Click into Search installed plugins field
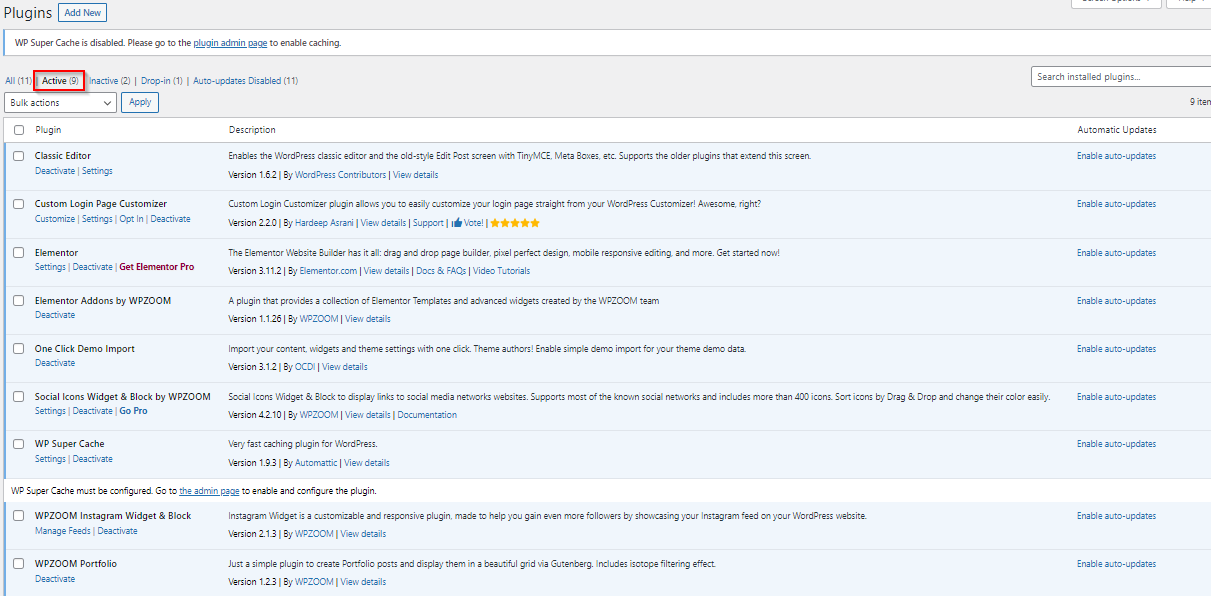1211x596 pixels. [1121, 77]
